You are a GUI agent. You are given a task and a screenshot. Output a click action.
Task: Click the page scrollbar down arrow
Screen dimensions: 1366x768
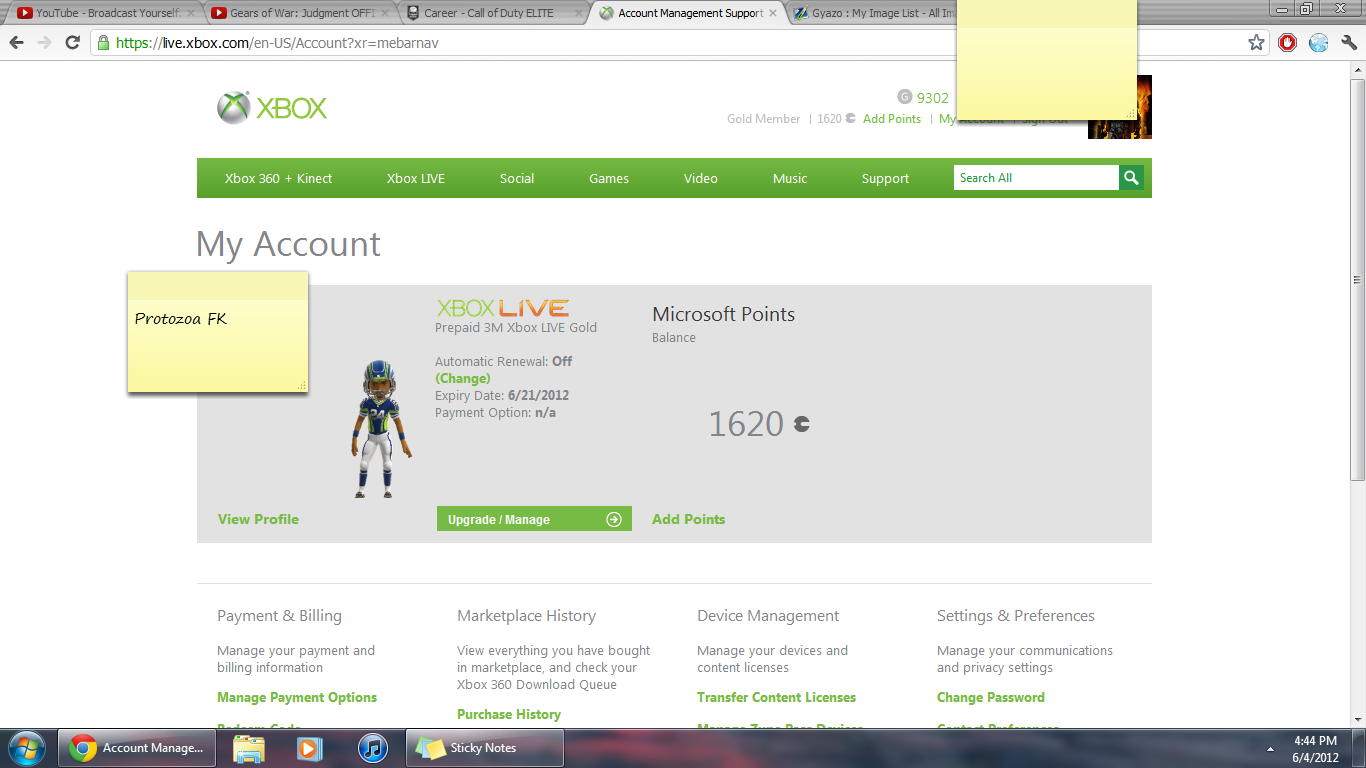[1357, 719]
